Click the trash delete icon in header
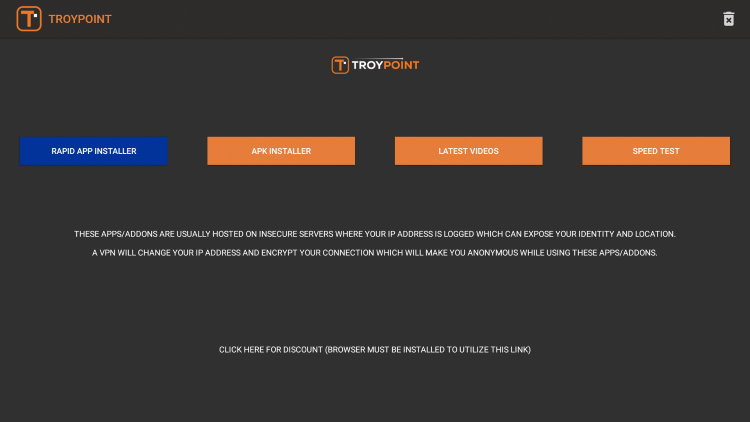This screenshot has width=750, height=422. pos(728,19)
